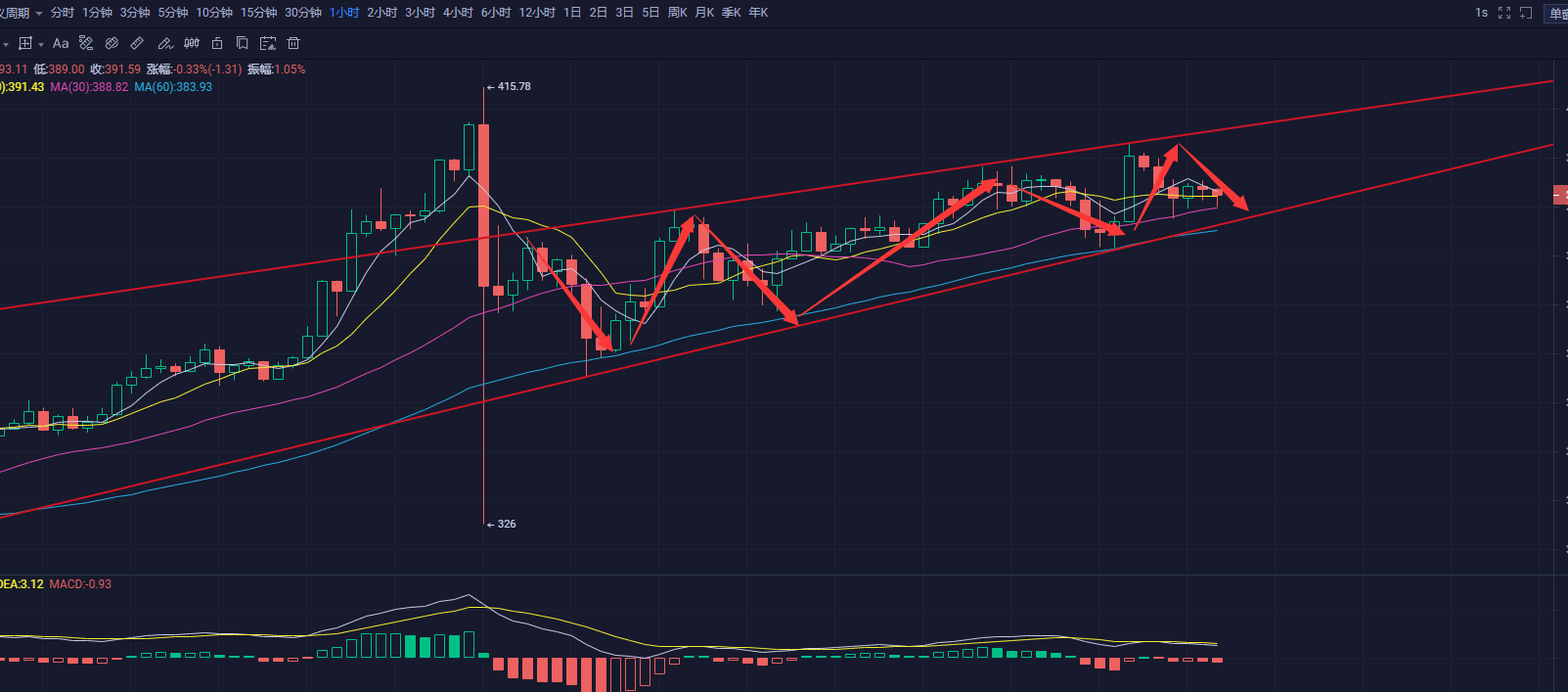Screen dimensions: 1568x692
Task: Toggle the eraser tool in toolbar
Action: click(x=112, y=43)
